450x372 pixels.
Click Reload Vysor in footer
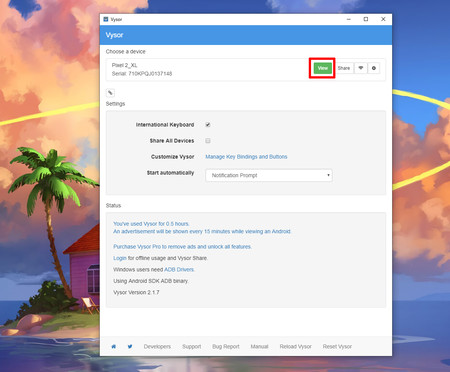pyautogui.click(x=295, y=347)
